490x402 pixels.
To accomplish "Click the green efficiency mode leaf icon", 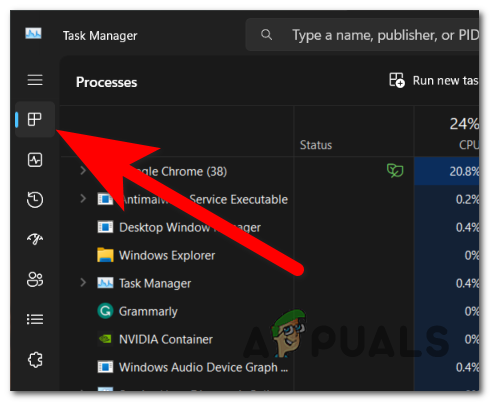I will (x=395, y=171).
